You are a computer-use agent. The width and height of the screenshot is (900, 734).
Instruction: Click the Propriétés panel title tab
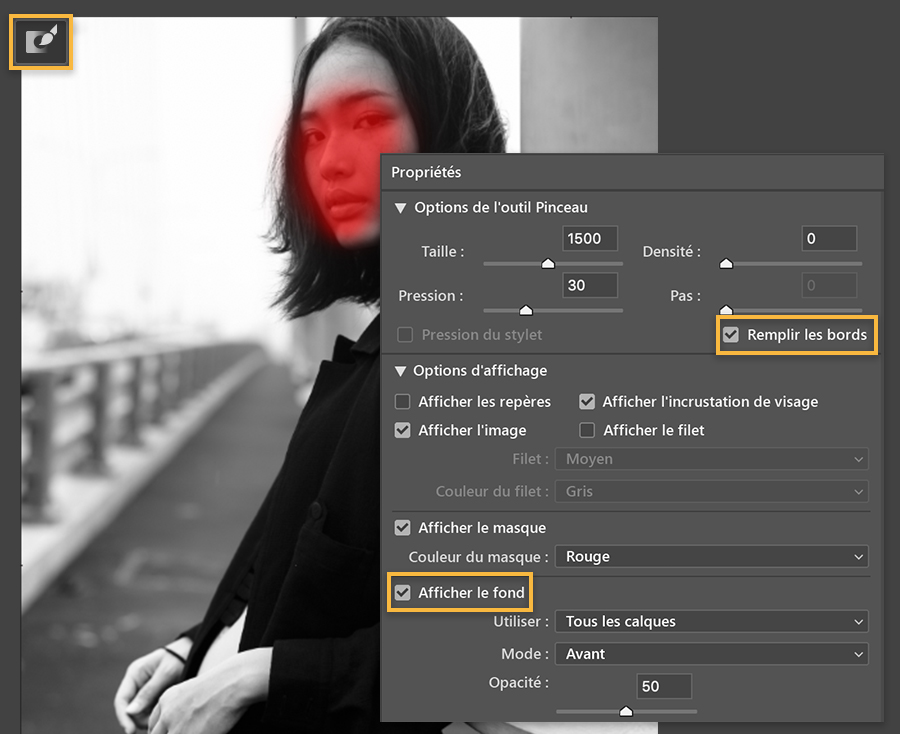(x=426, y=172)
